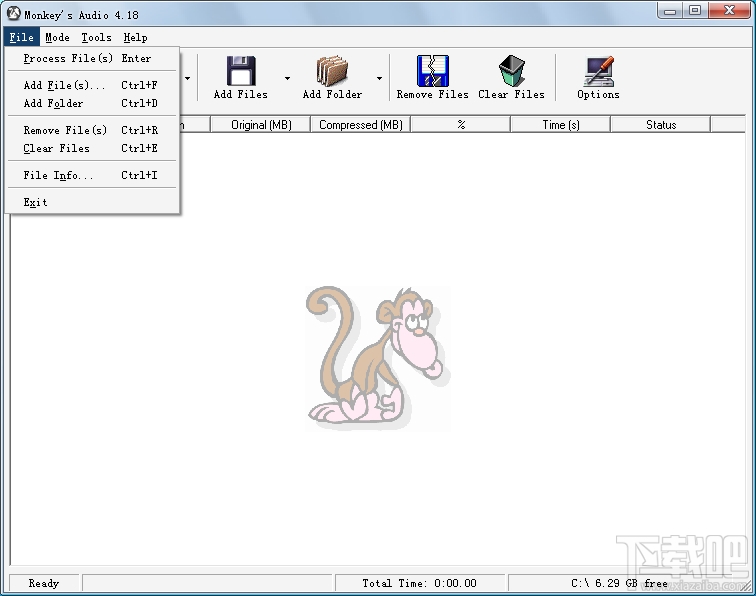Click the Status column header
This screenshot has width=756, height=596.
pos(661,125)
